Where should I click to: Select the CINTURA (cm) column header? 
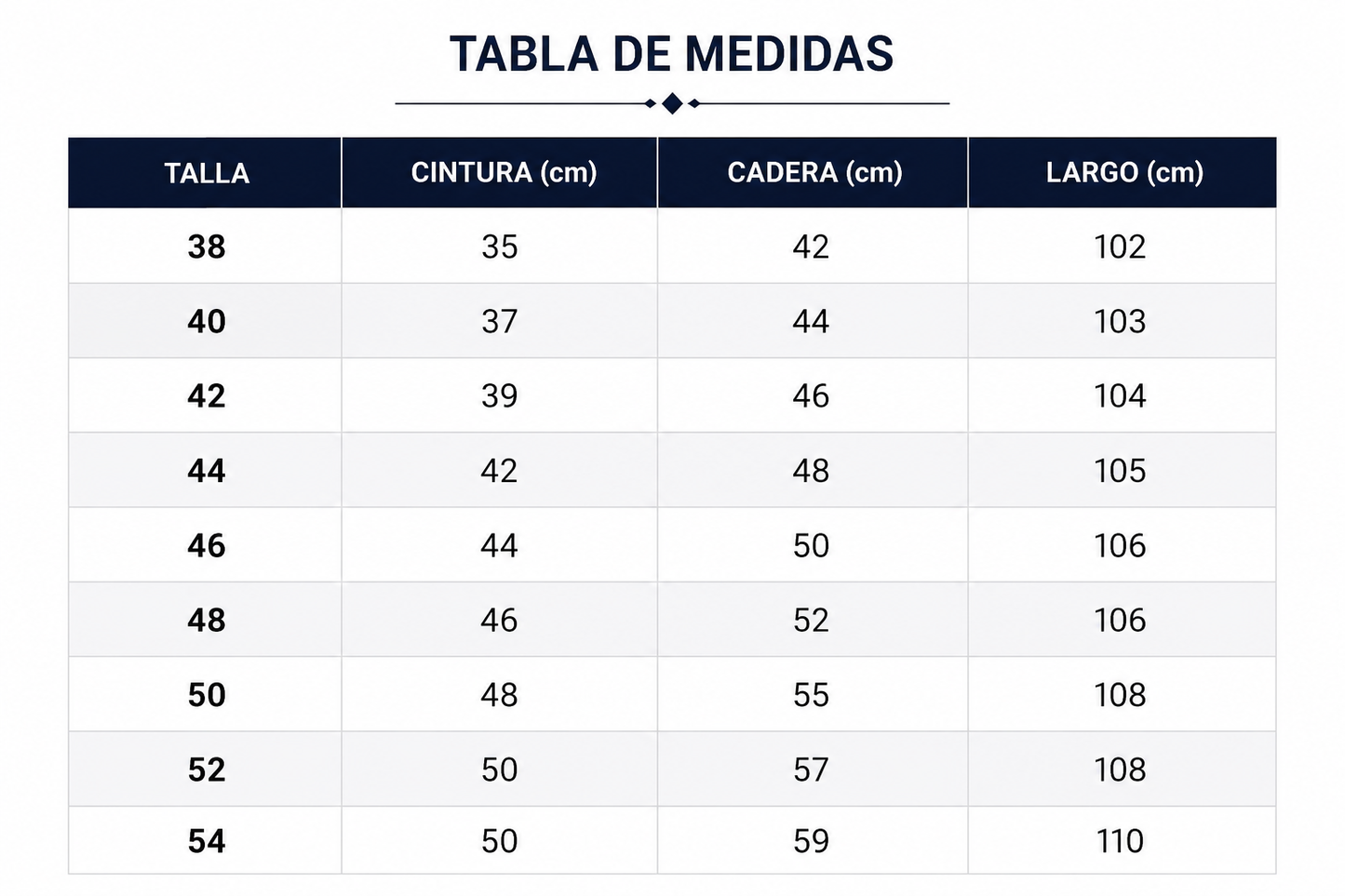pos(504,172)
